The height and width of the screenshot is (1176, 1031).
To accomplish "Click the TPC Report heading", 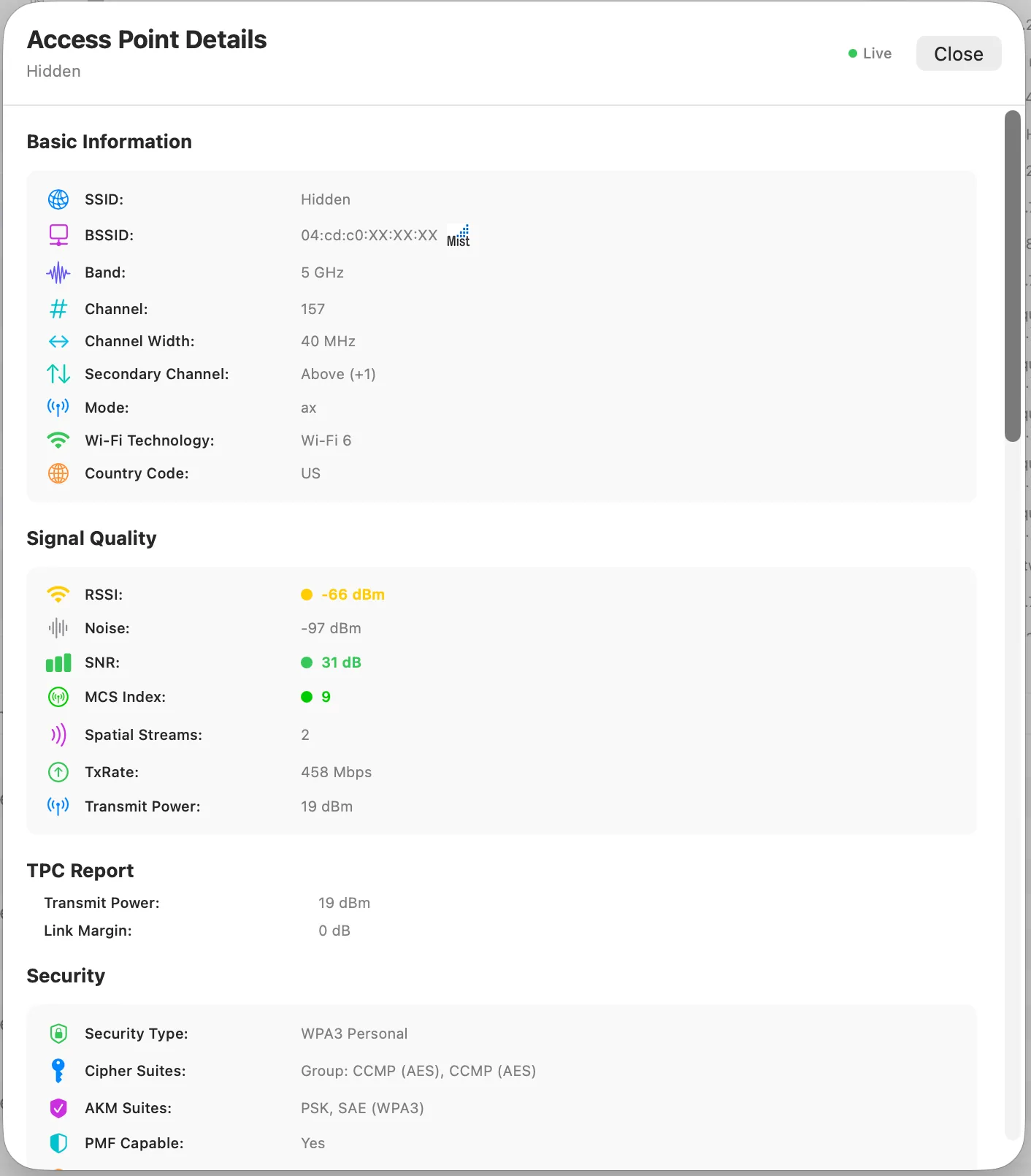I will pos(80,870).
